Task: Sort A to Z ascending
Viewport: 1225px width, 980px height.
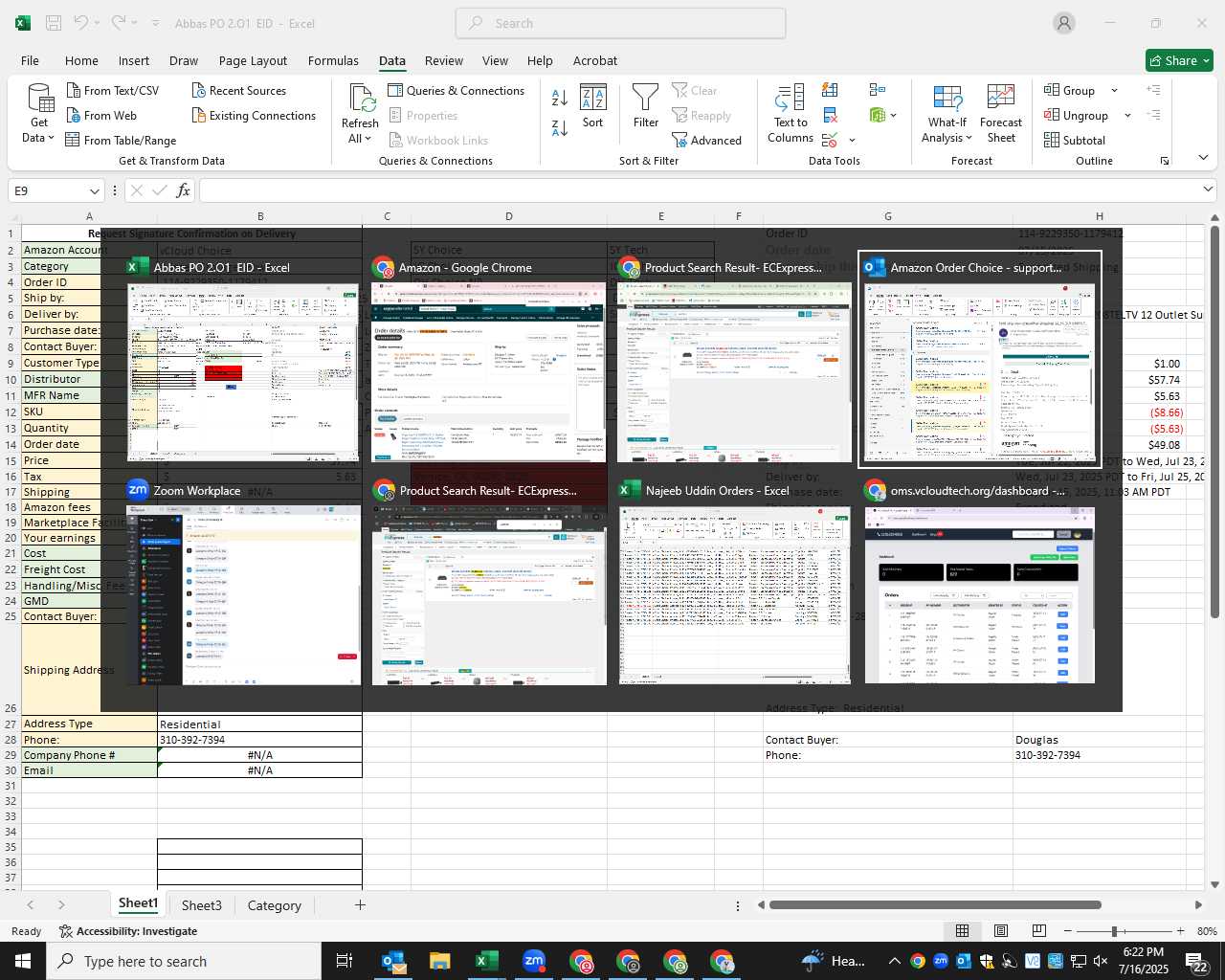Action: [560, 98]
